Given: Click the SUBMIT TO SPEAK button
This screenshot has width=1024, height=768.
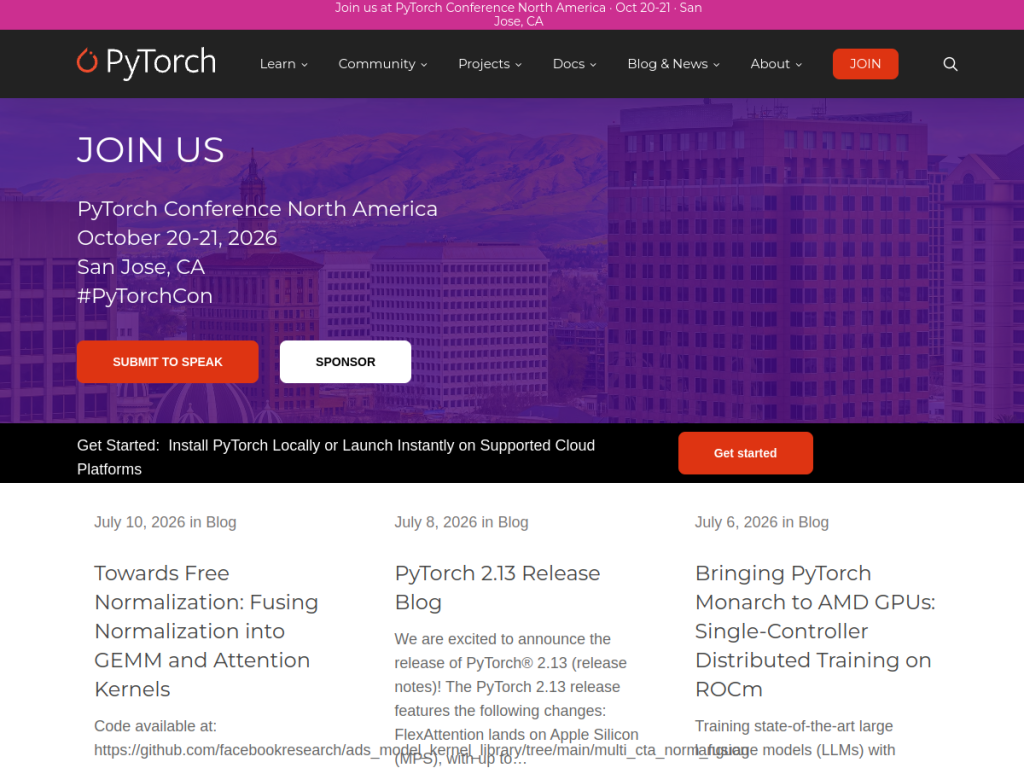Looking at the screenshot, I should pyautogui.click(x=168, y=362).
